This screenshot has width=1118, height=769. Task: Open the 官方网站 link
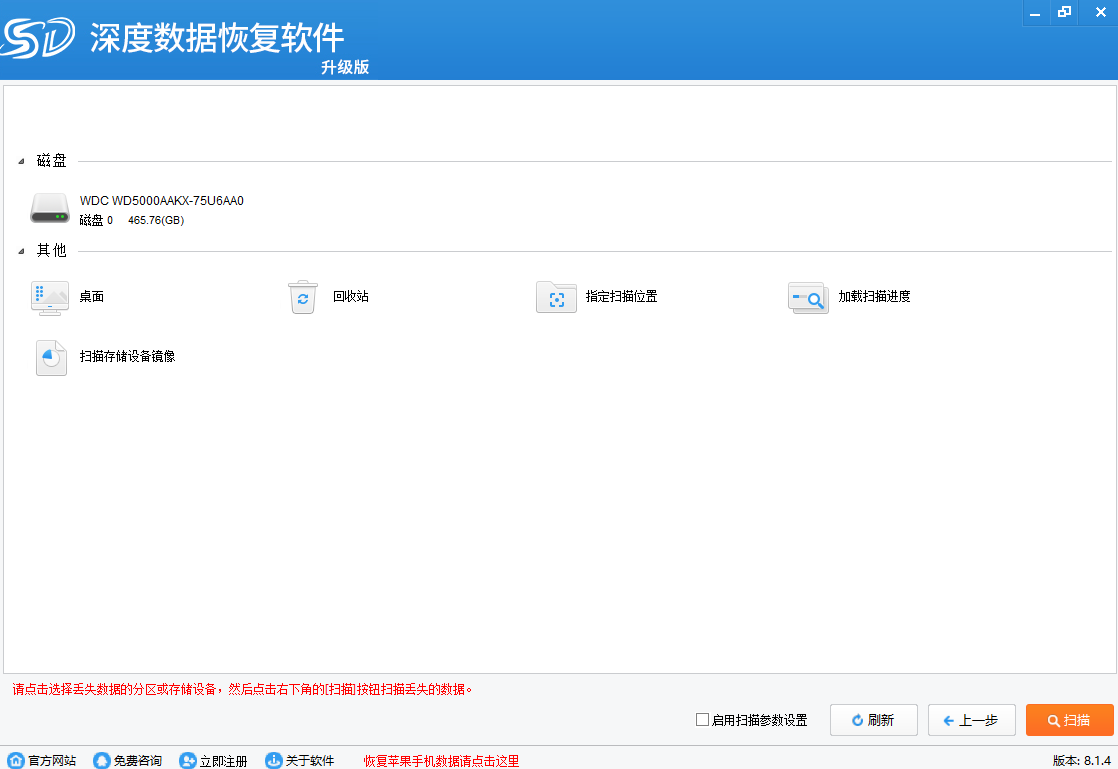(52, 761)
